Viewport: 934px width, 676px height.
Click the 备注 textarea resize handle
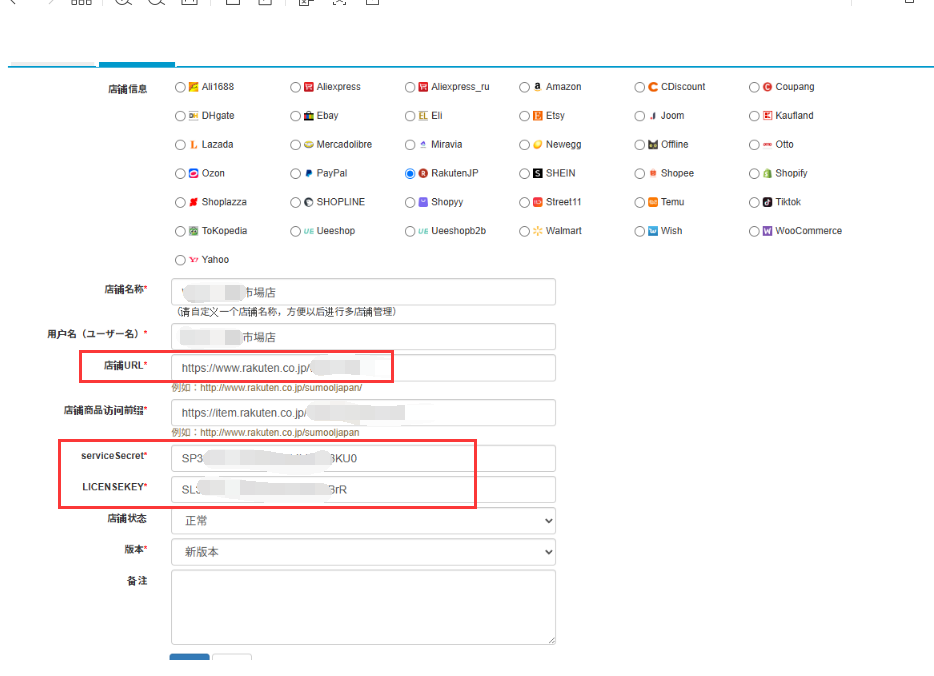(552, 640)
